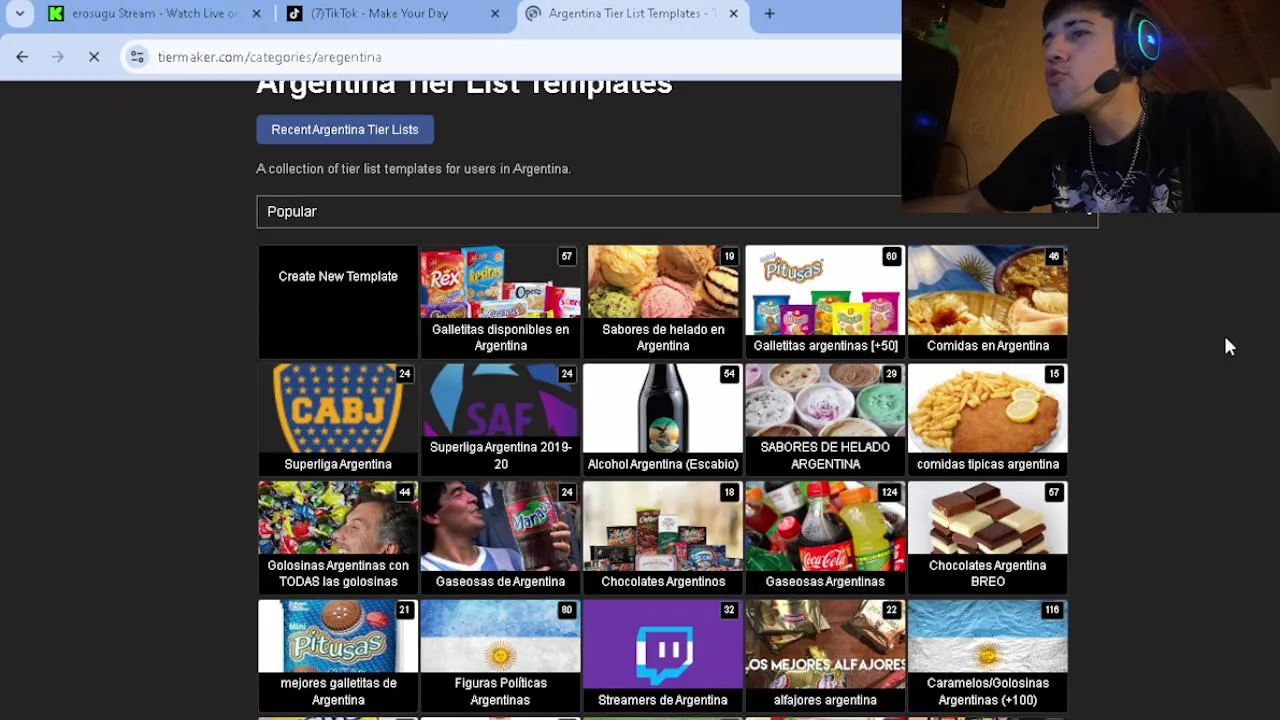Click the Galletitas disponibles en Argentina caption

click(500, 338)
